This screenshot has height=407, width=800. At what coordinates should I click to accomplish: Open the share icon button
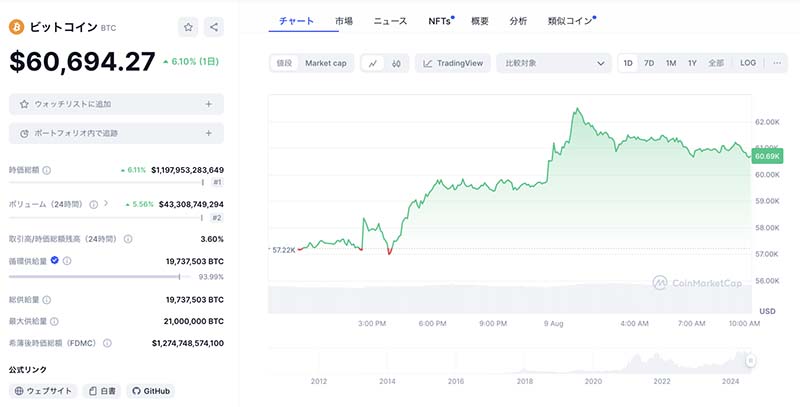tap(214, 27)
